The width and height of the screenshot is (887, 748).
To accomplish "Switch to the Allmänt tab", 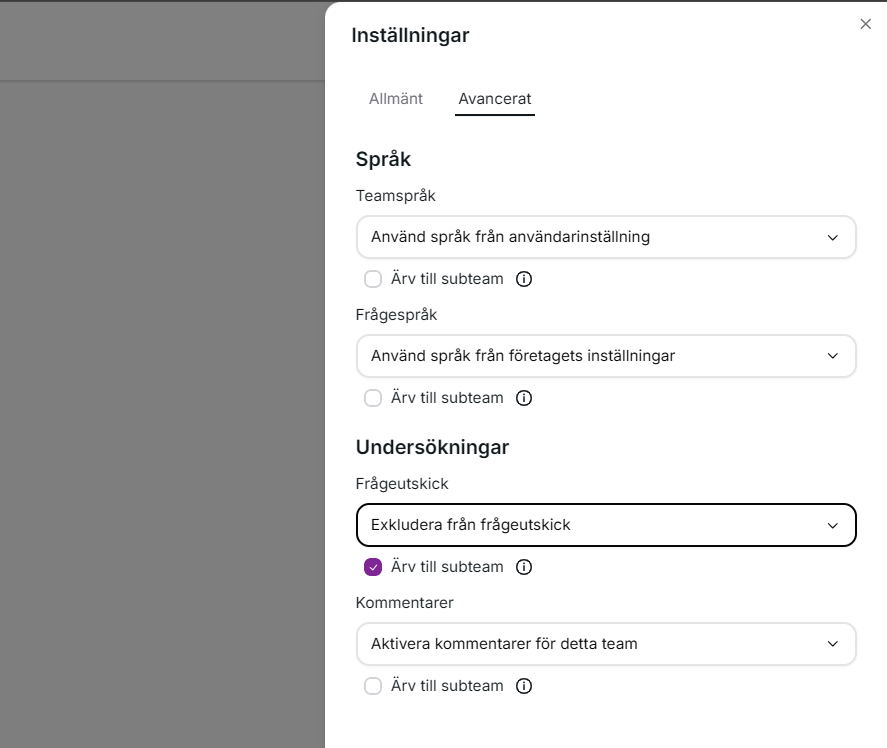I will 396,99.
